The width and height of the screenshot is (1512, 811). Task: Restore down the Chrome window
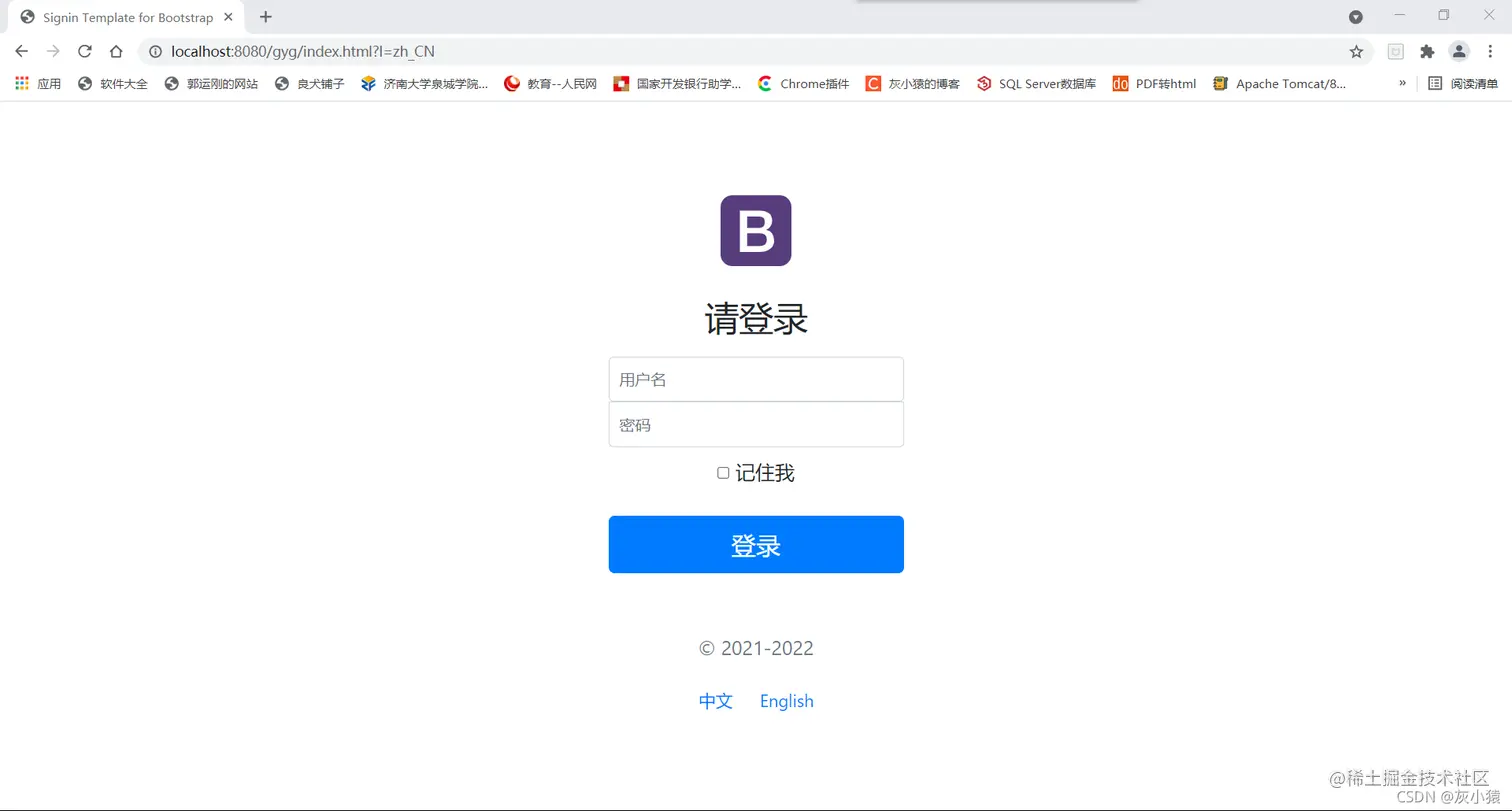1443,15
